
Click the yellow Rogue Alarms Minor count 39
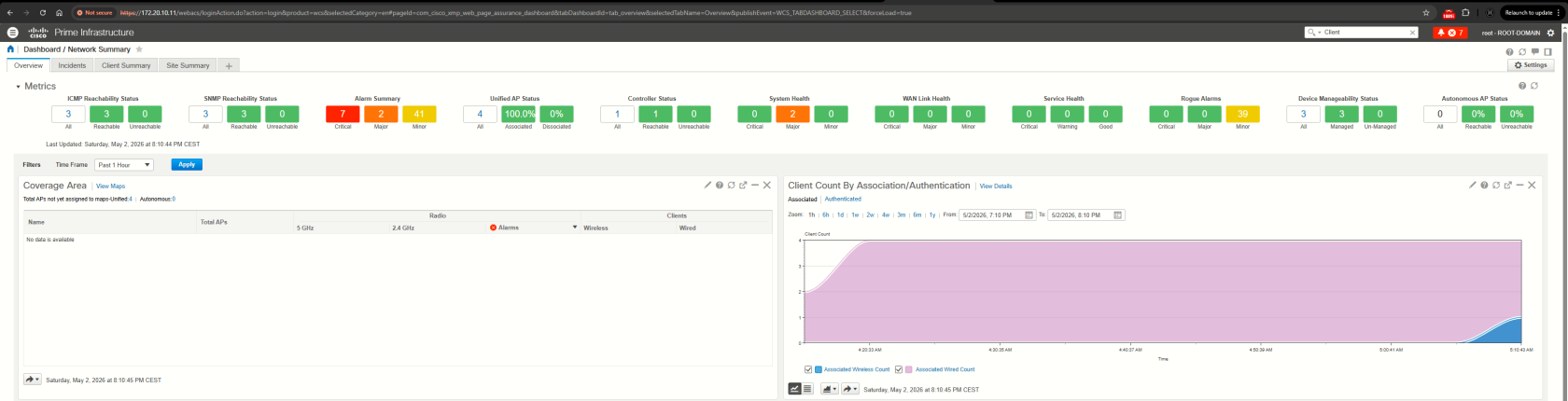(x=1242, y=114)
